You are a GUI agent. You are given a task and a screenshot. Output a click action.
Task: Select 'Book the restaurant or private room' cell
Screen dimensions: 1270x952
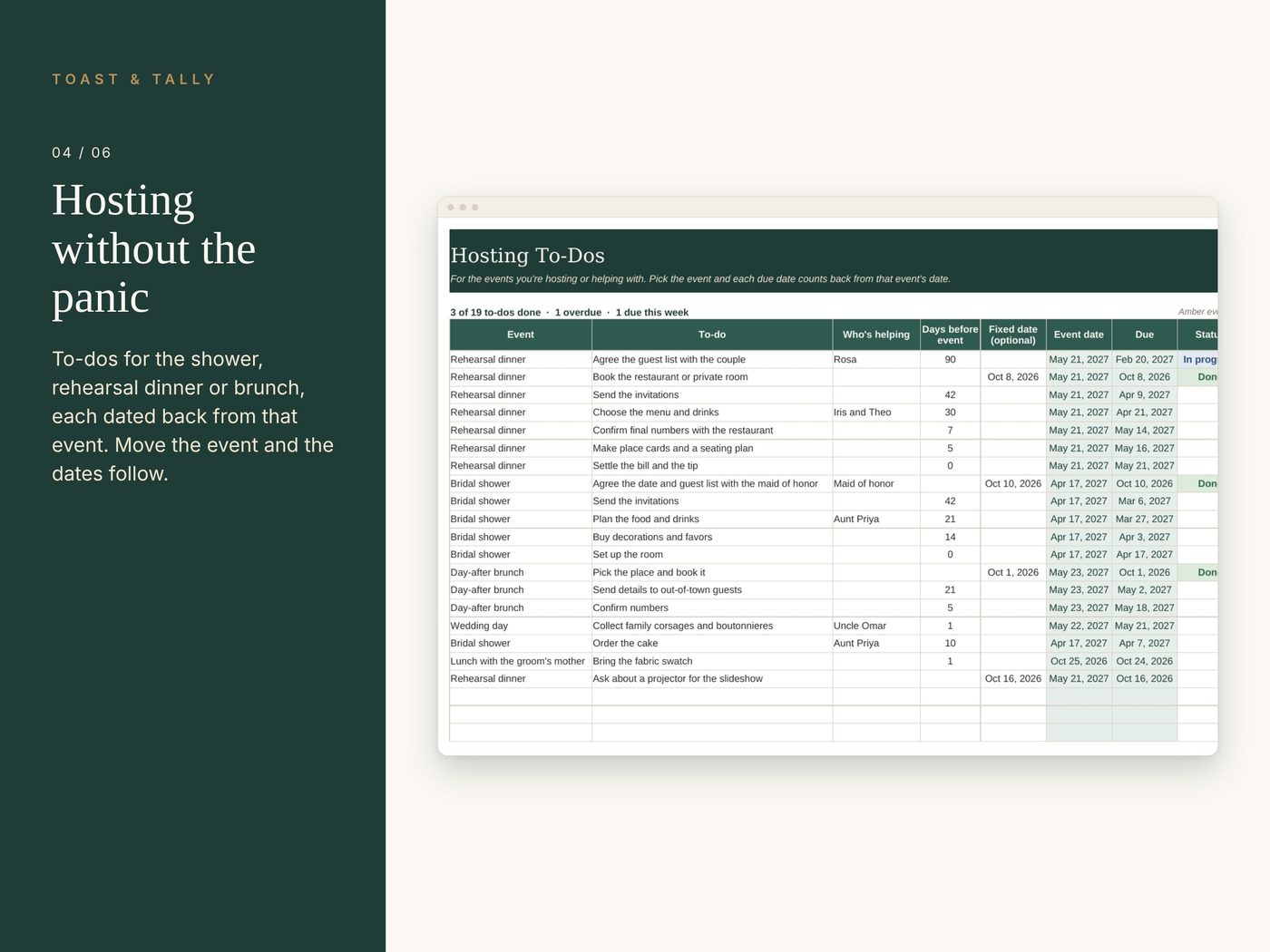[x=712, y=377]
